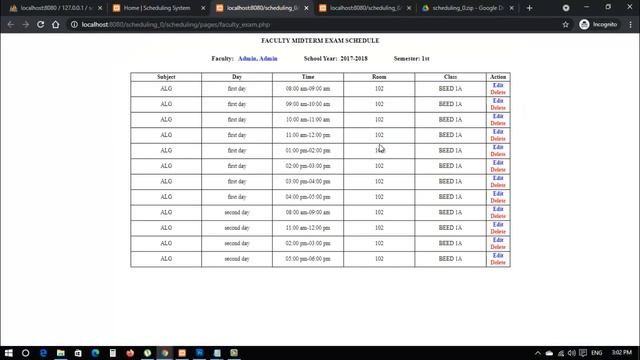Screen dimensions: 640x360
Task: Click the 3:02 PM taskbar clock
Action: [x=622, y=353]
